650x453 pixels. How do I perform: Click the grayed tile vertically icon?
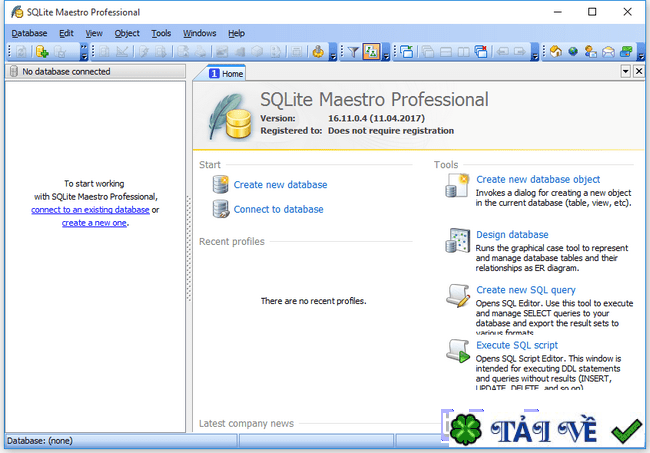click(463, 52)
